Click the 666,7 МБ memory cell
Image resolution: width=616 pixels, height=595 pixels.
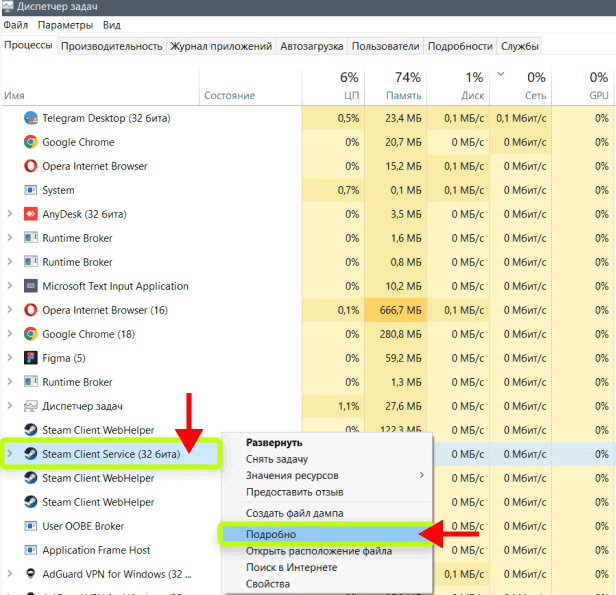pyautogui.click(x=396, y=310)
